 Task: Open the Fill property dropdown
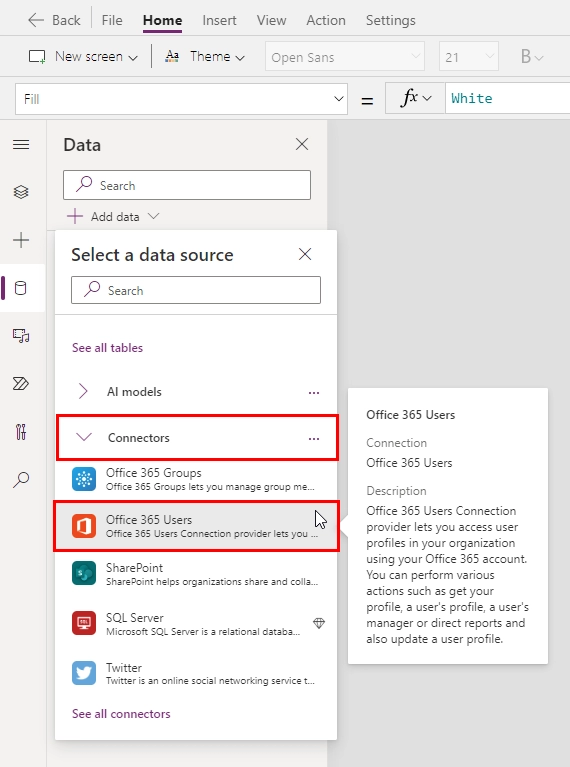pos(182,99)
